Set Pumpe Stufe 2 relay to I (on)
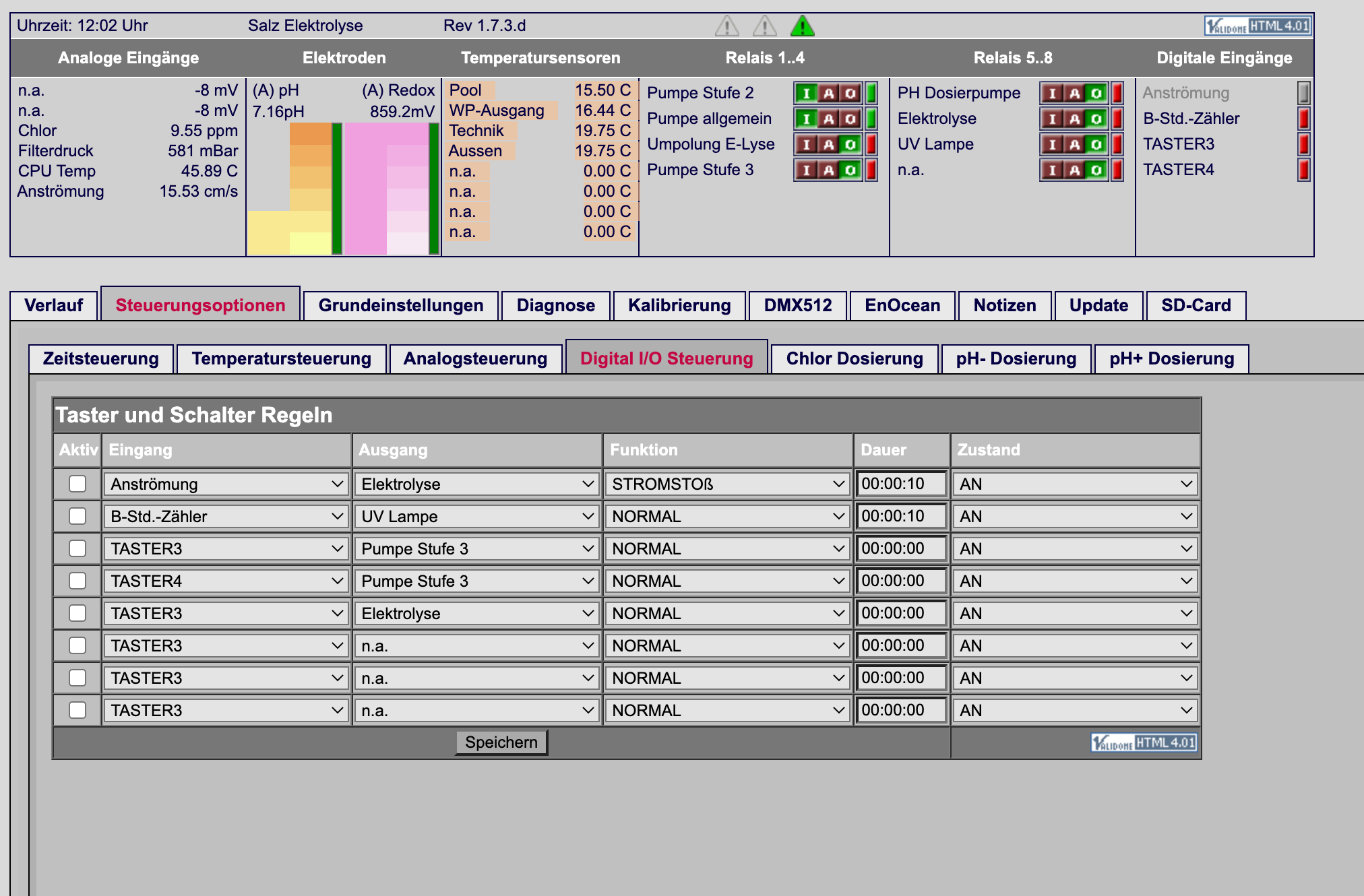This screenshot has height=896, width=1364. (x=806, y=93)
